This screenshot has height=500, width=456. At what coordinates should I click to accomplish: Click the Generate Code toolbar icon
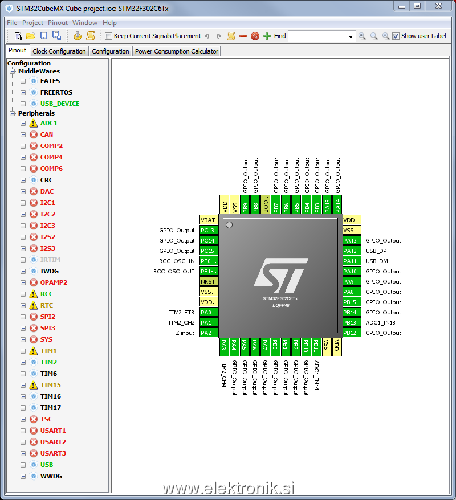(x=78, y=36)
